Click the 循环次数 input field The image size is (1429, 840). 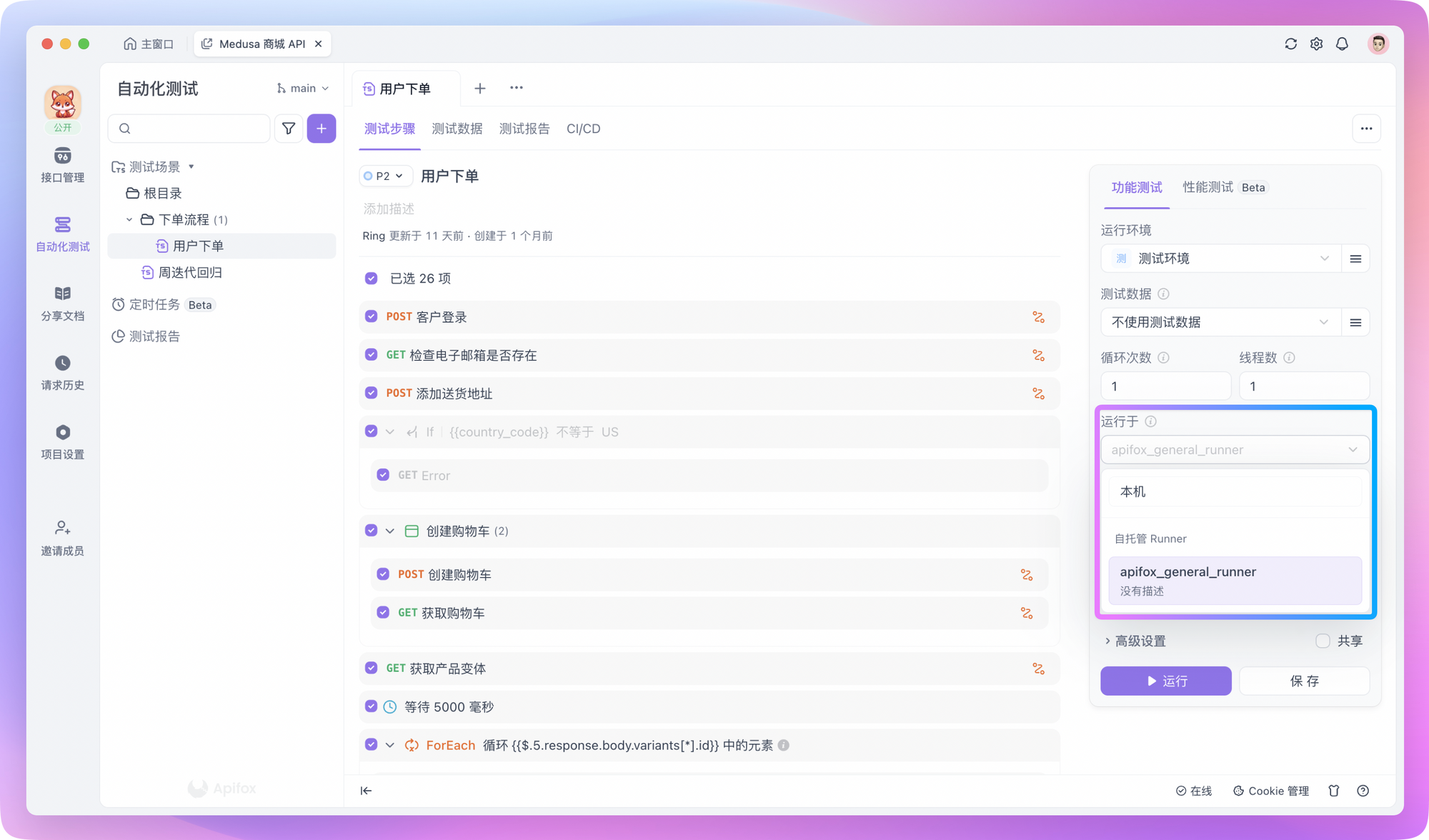pos(1165,386)
